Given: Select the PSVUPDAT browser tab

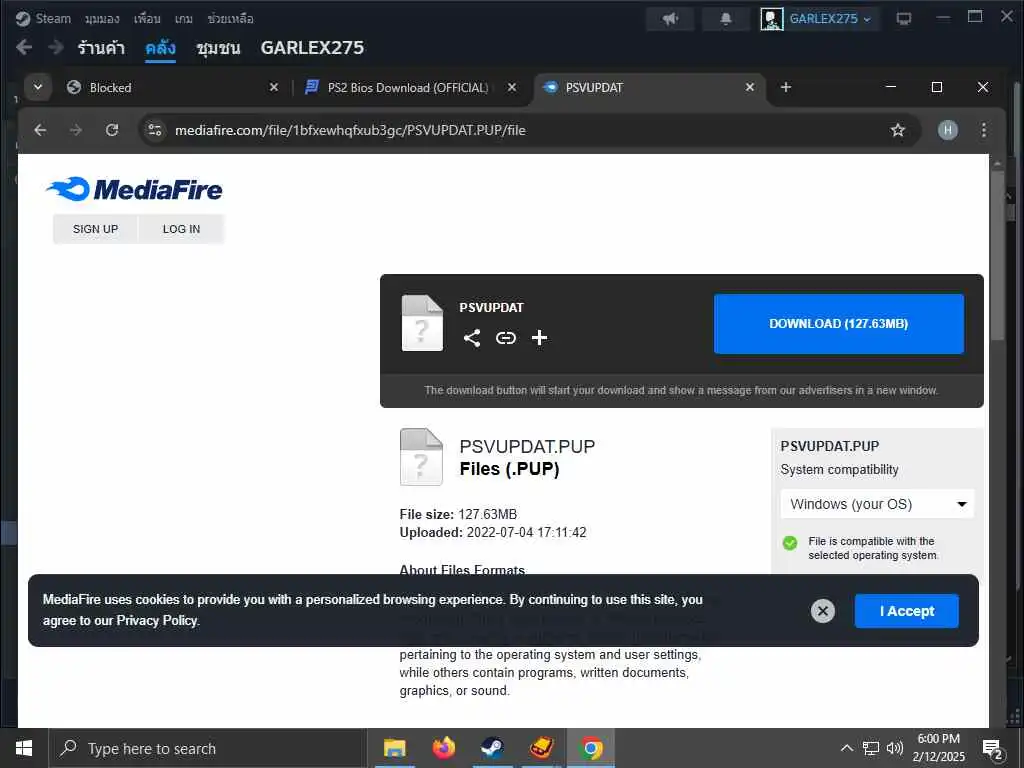Looking at the screenshot, I should pyautogui.click(x=647, y=87).
